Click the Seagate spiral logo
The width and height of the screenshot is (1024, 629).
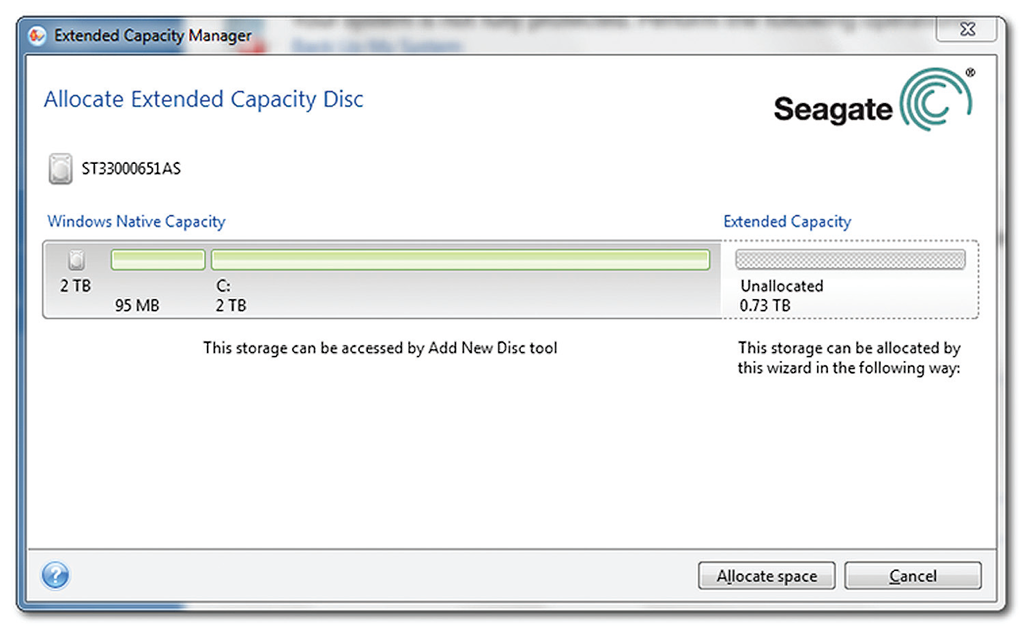[936, 99]
